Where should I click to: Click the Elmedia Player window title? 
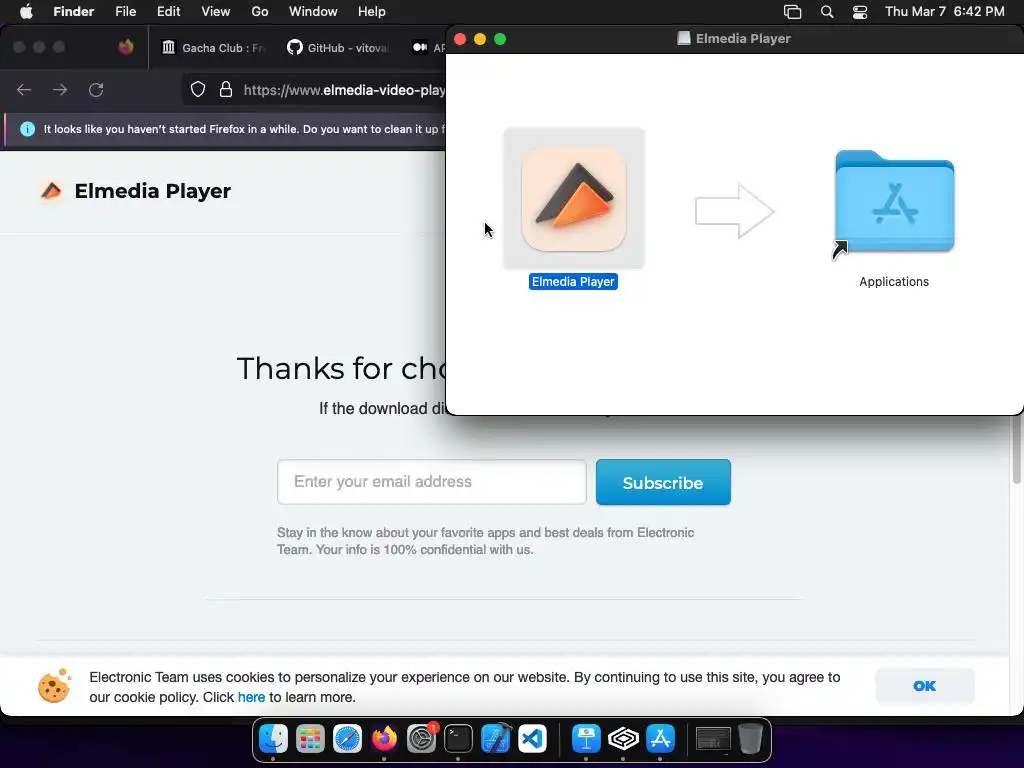click(743, 39)
